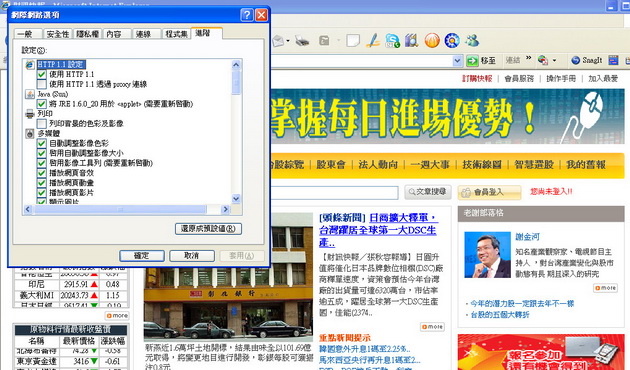The height and width of the screenshot is (370, 630).
Task: Toggle 播放網頁音效 checkbox
Action: tap(41, 173)
